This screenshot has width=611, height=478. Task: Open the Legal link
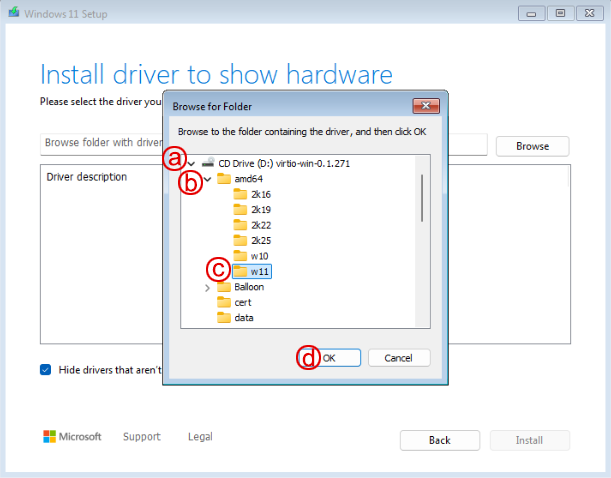(199, 437)
